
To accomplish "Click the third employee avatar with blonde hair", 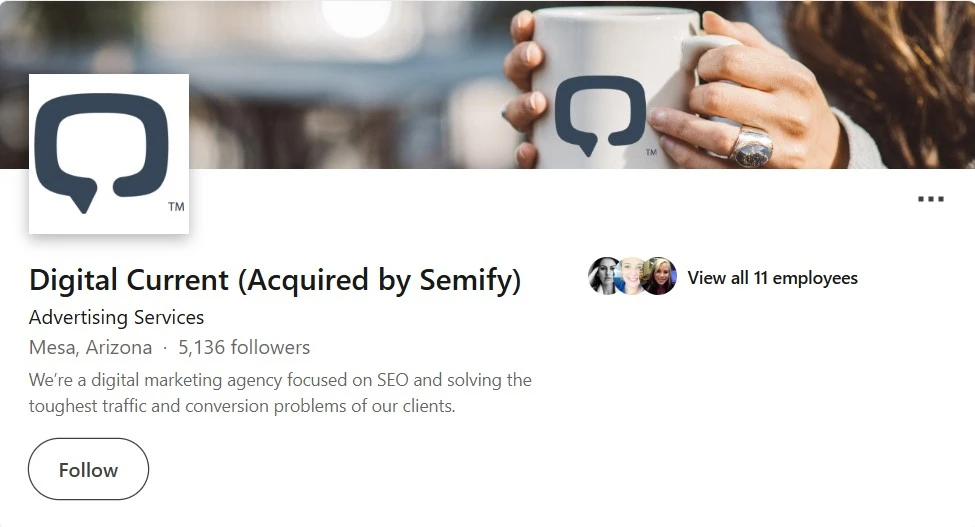I will [x=658, y=275].
